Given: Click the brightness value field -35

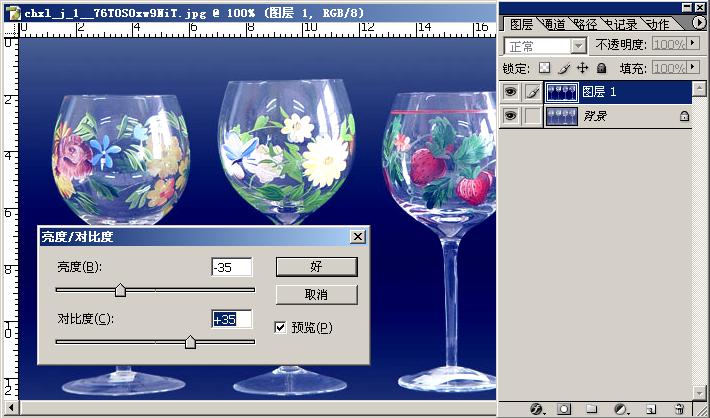Looking at the screenshot, I should coord(231,267).
